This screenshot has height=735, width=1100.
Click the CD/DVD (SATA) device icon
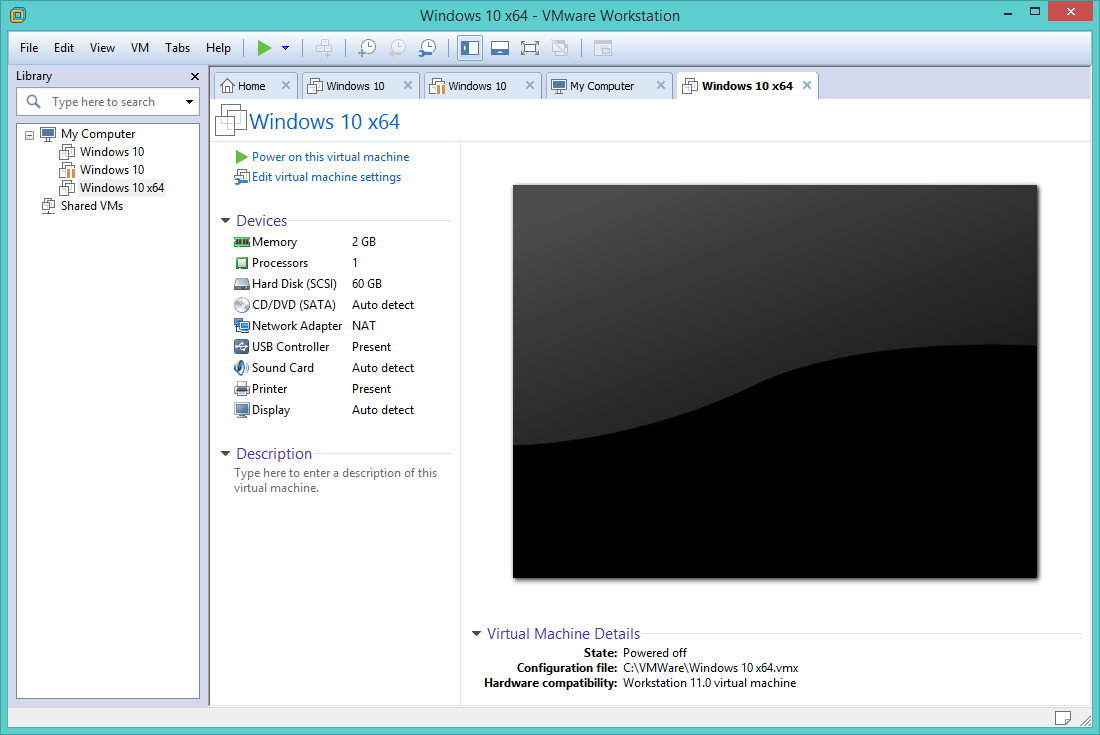point(241,305)
